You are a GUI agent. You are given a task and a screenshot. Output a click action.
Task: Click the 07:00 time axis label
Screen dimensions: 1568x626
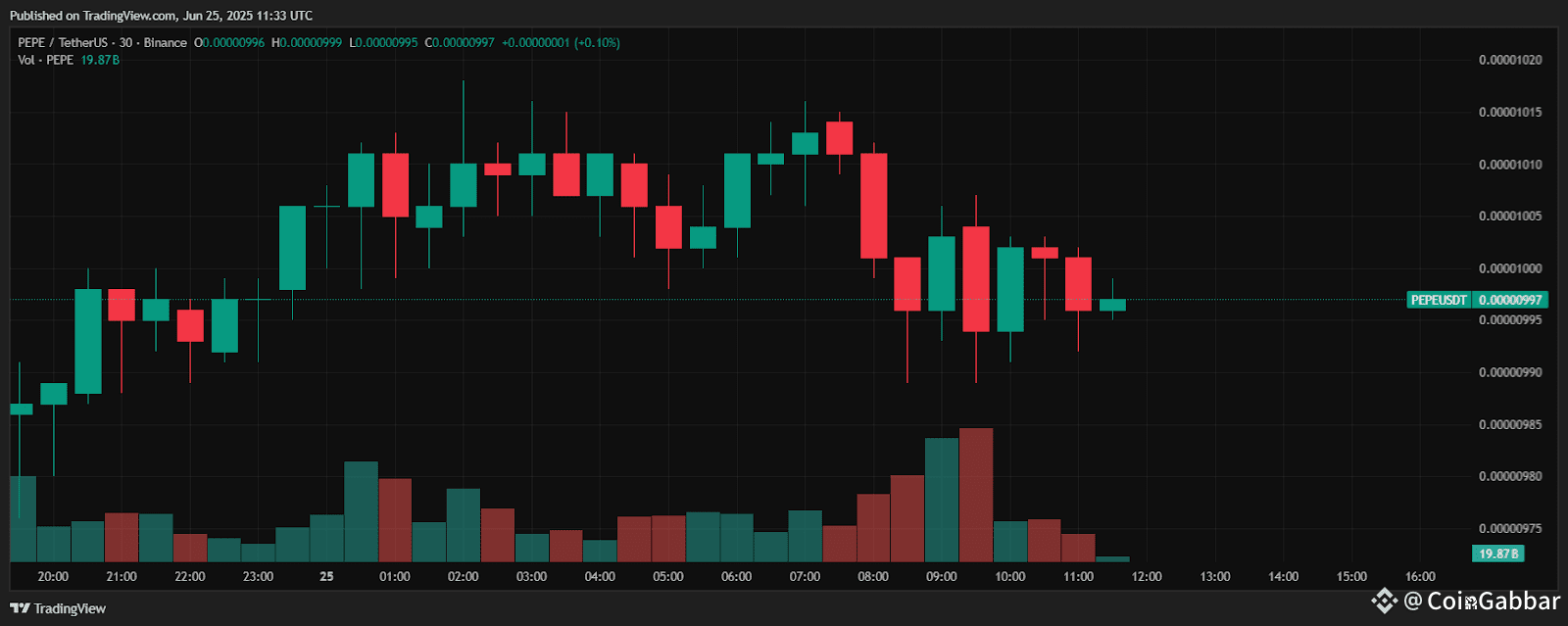[806, 576]
